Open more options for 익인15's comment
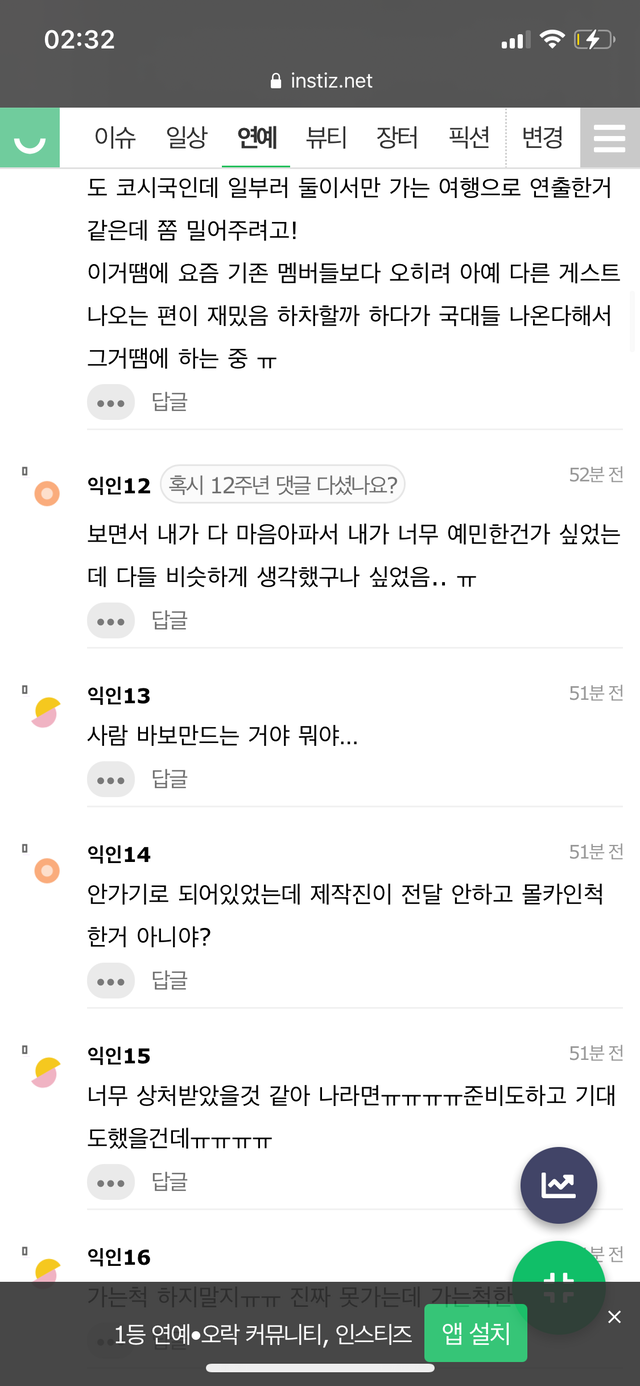The width and height of the screenshot is (640, 1386). pos(110,1182)
